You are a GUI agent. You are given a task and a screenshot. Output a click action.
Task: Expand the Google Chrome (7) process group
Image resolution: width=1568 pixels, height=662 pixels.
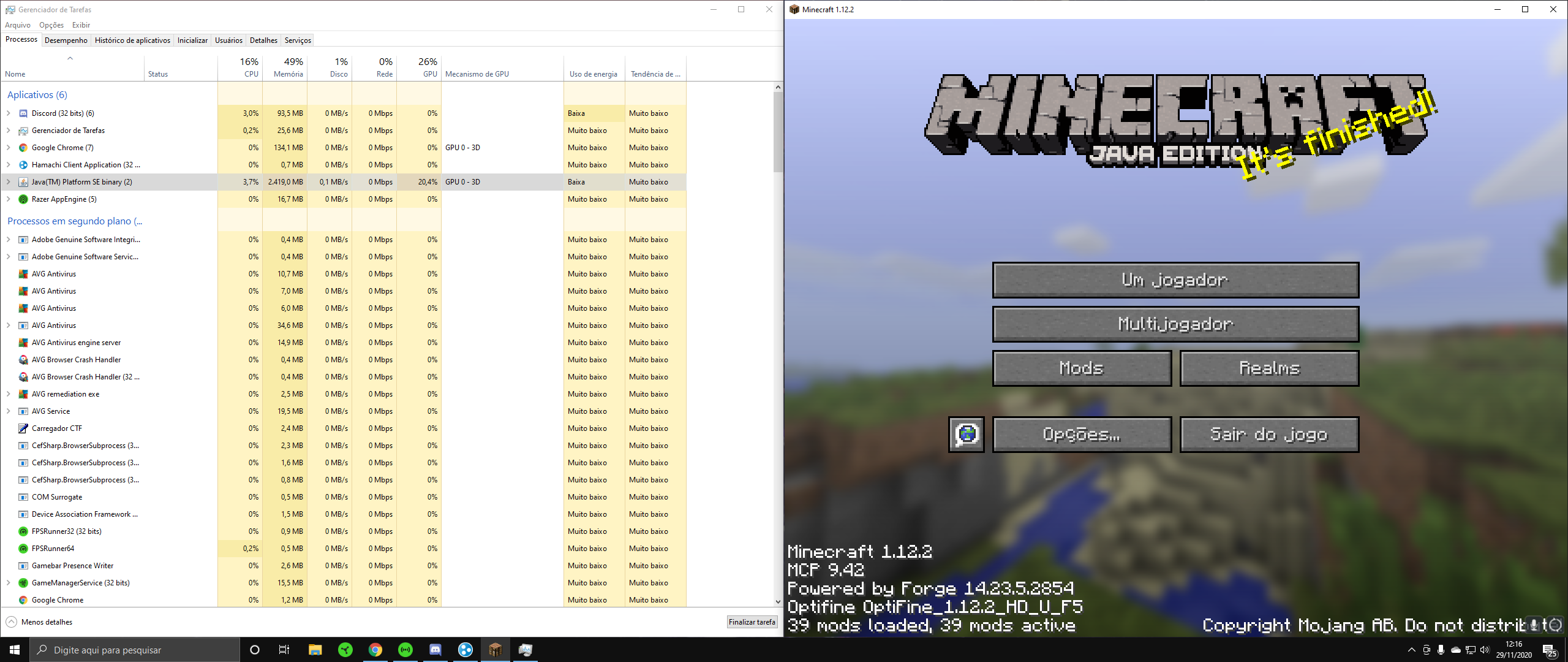9,148
